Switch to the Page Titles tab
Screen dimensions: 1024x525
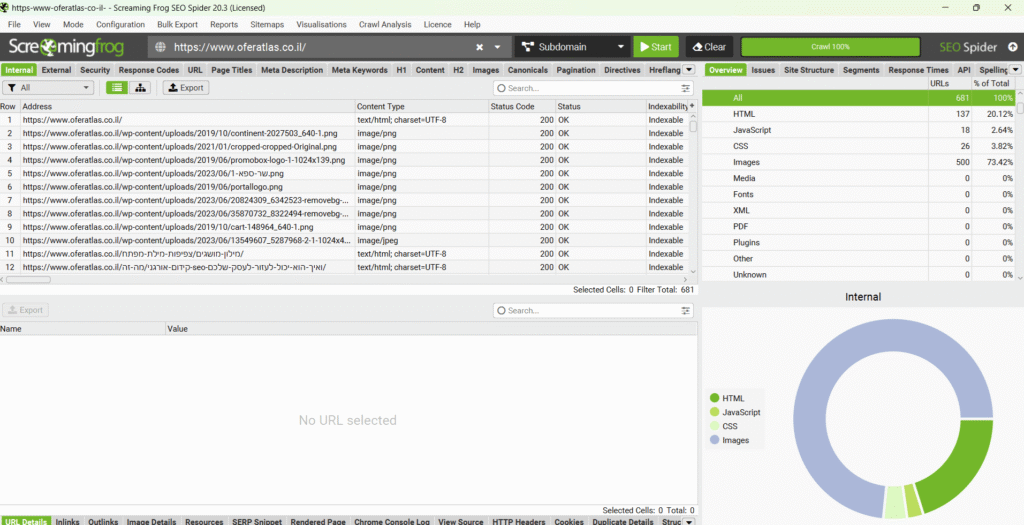[232, 70]
